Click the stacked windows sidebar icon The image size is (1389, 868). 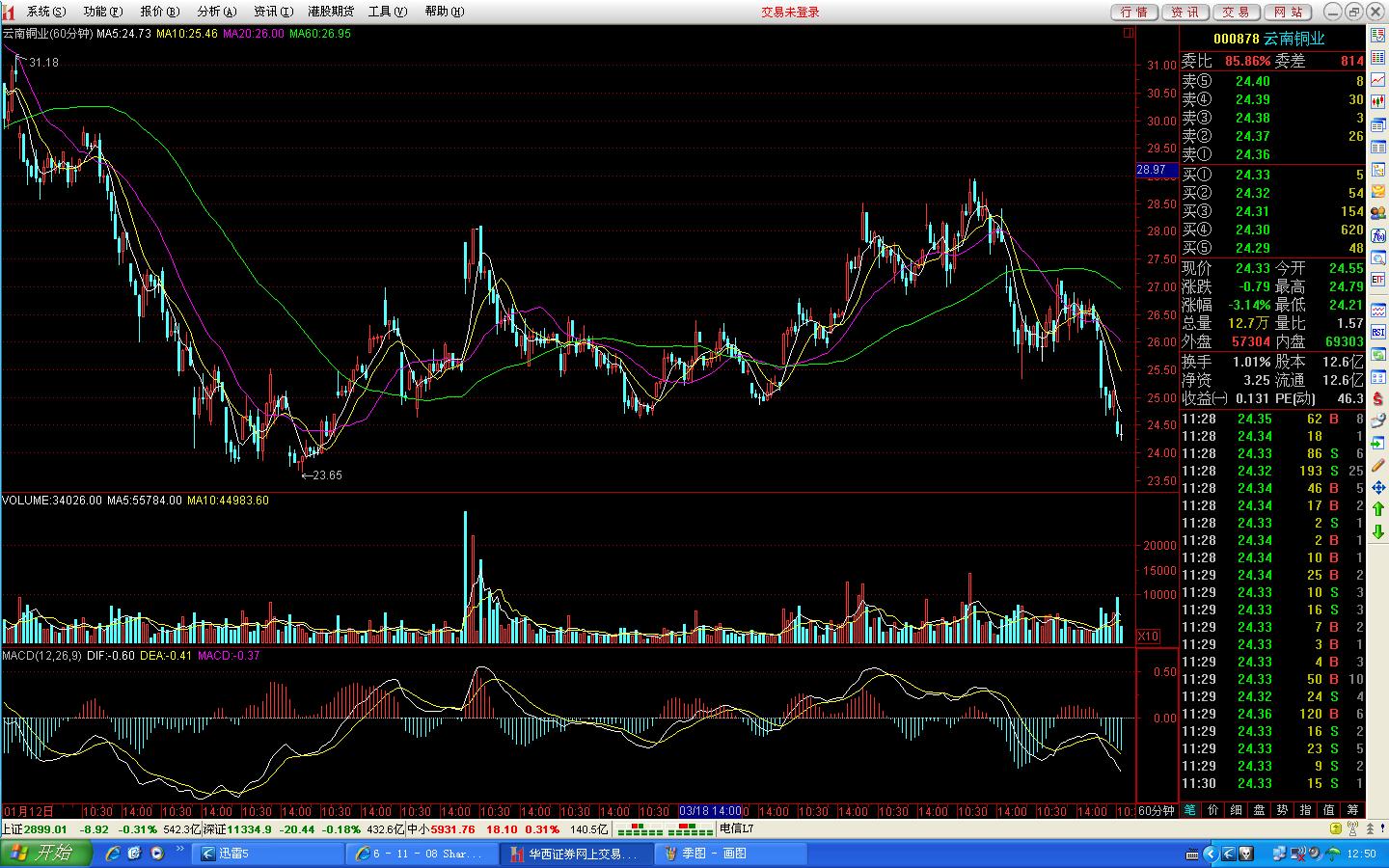[1377, 125]
